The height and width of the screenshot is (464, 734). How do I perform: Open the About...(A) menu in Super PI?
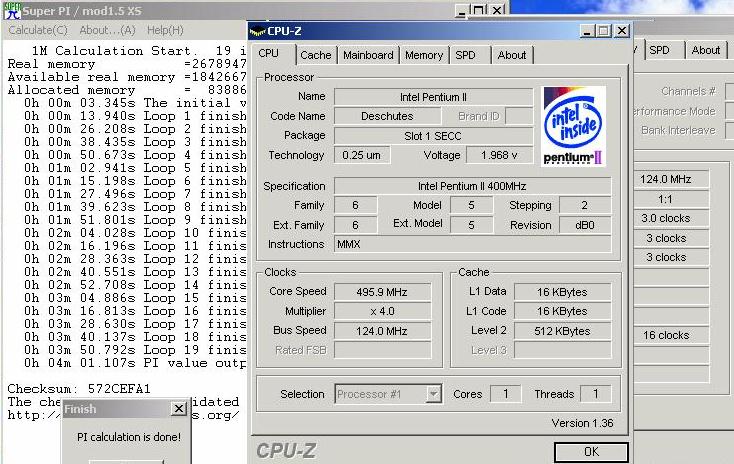[x=107, y=30]
